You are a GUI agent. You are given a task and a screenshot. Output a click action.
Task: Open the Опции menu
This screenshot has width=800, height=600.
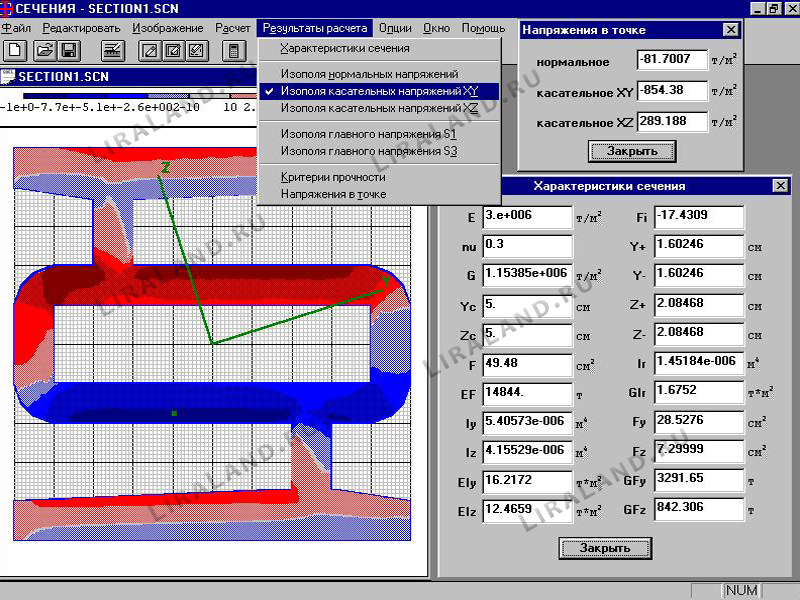click(x=396, y=28)
